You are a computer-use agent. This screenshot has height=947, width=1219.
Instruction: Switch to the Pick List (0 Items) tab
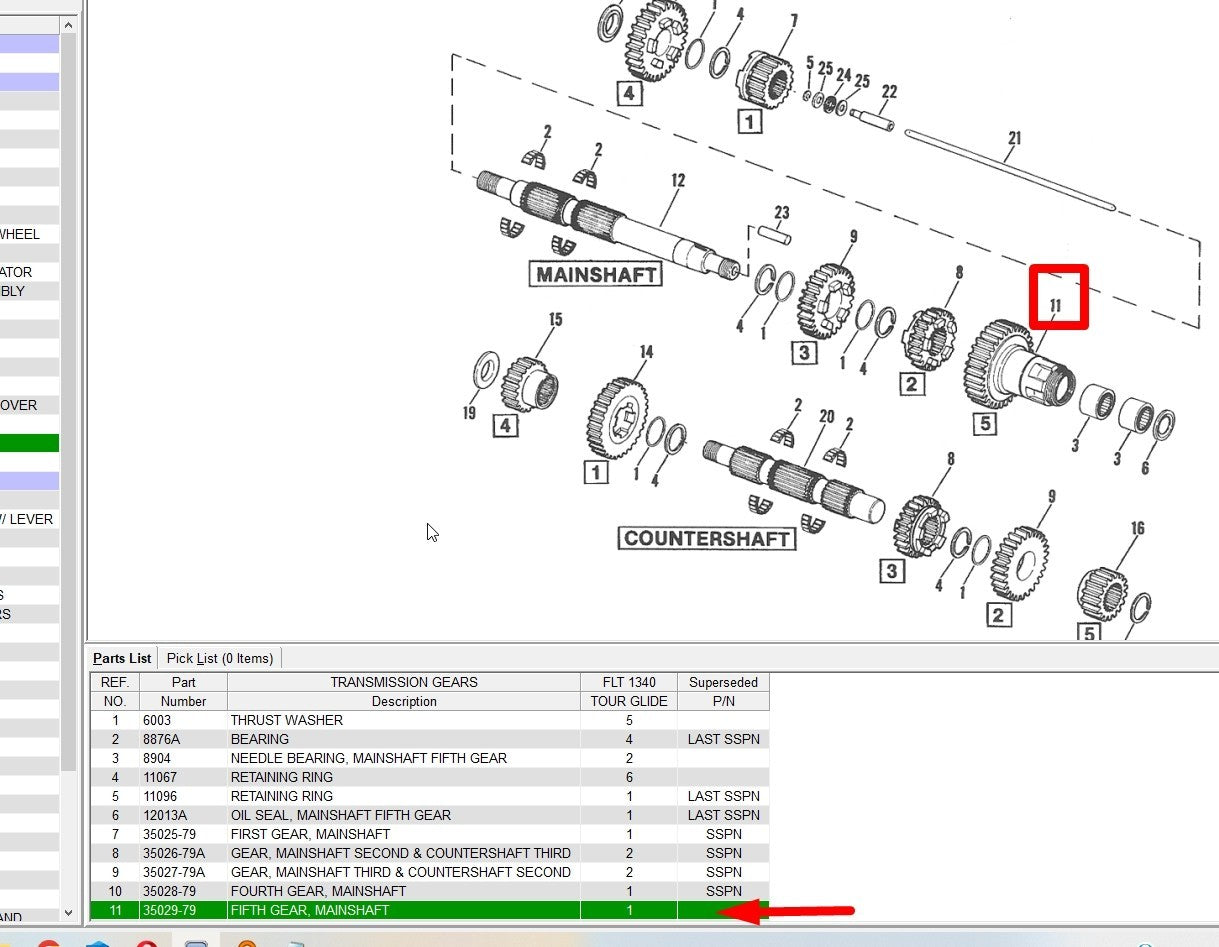coord(220,658)
